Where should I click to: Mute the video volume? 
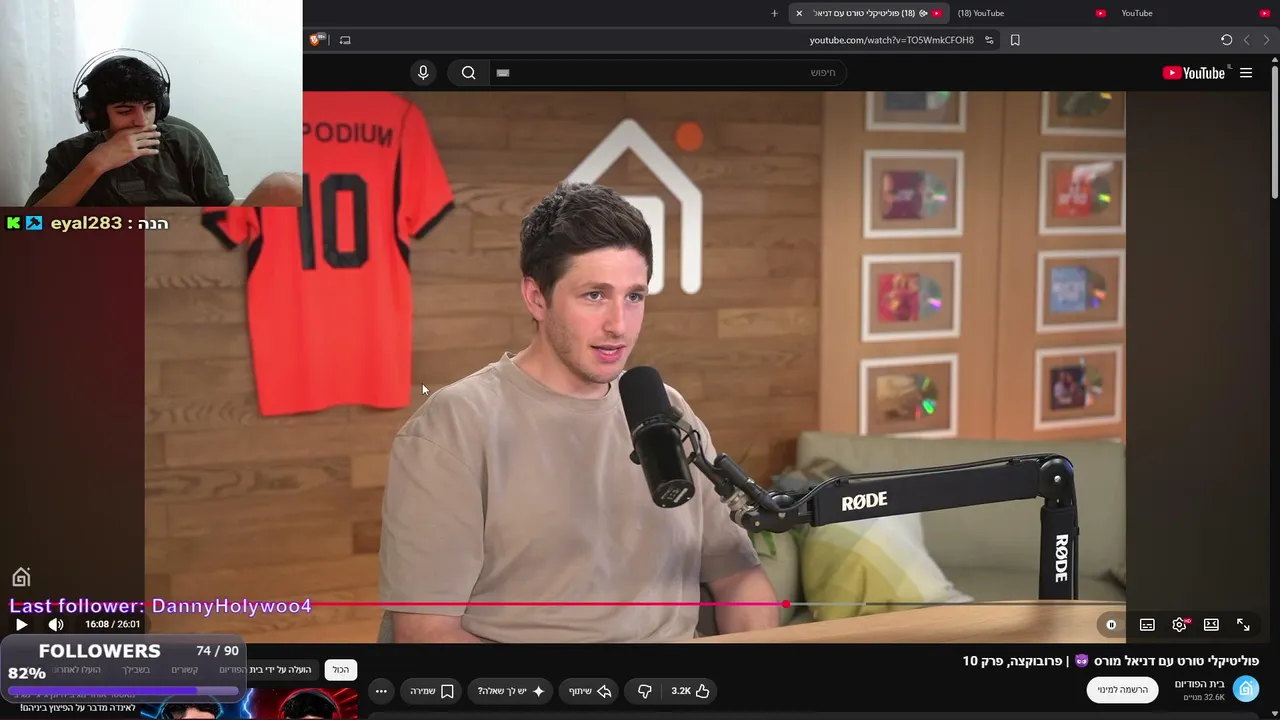(x=56, y=624)
